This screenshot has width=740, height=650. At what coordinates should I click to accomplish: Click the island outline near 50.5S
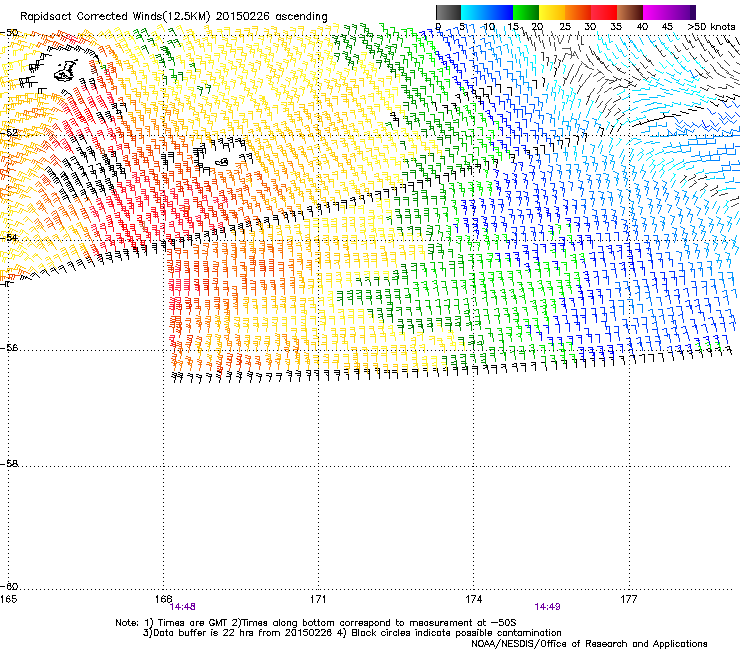(x=66, y=71)
